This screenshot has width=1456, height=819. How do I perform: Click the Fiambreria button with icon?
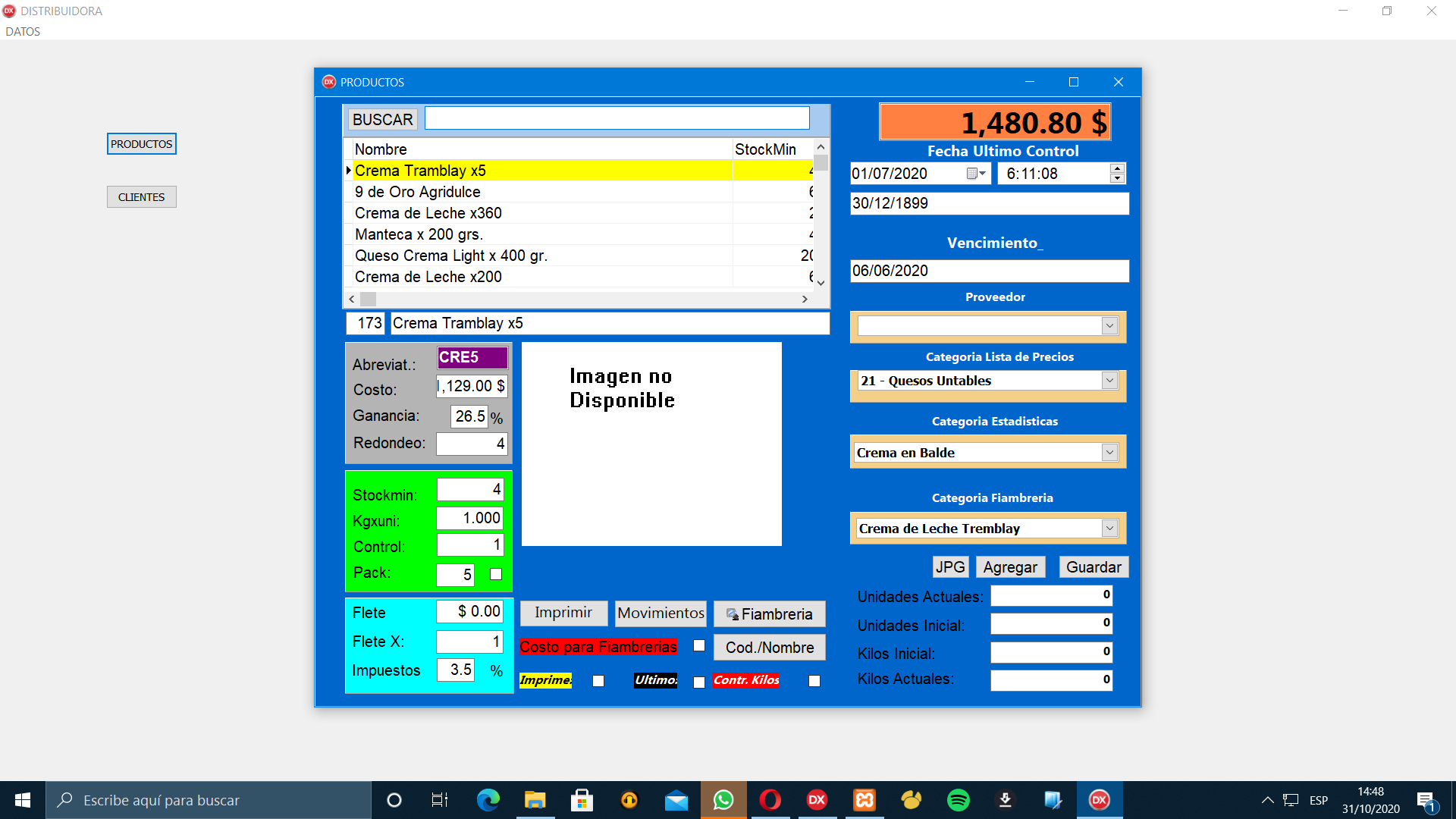pyautogui.click(x=769, y=614)
